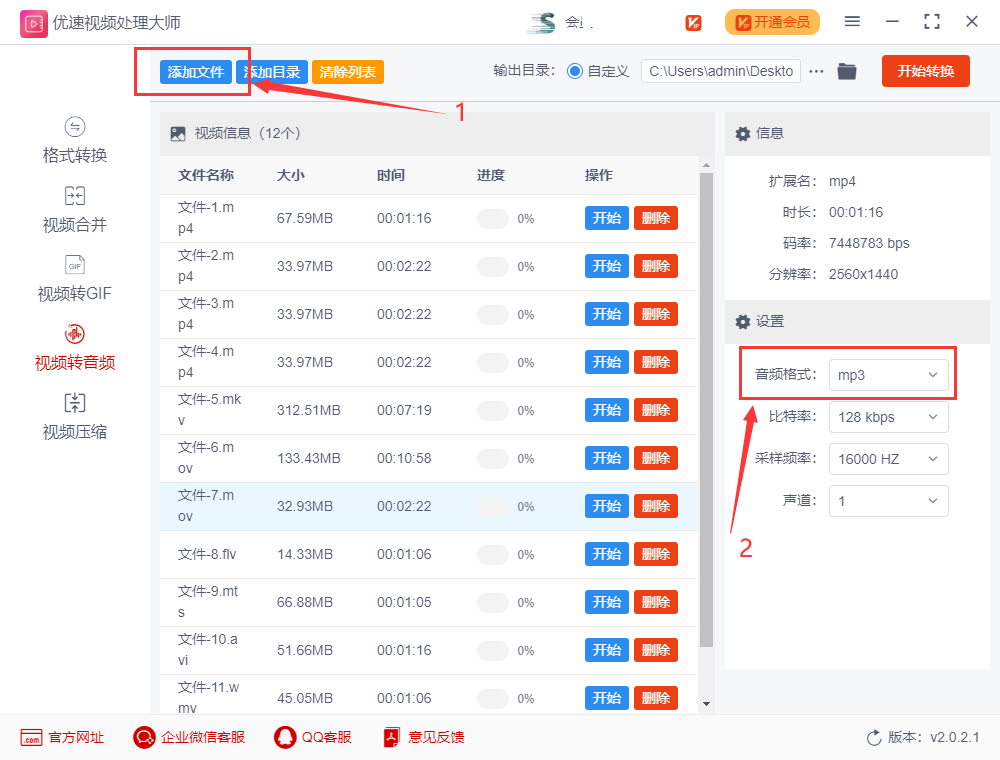Switch to the 视频转GIF converter
Viewport: 1000px width, 760px height.
coord(73,278)
